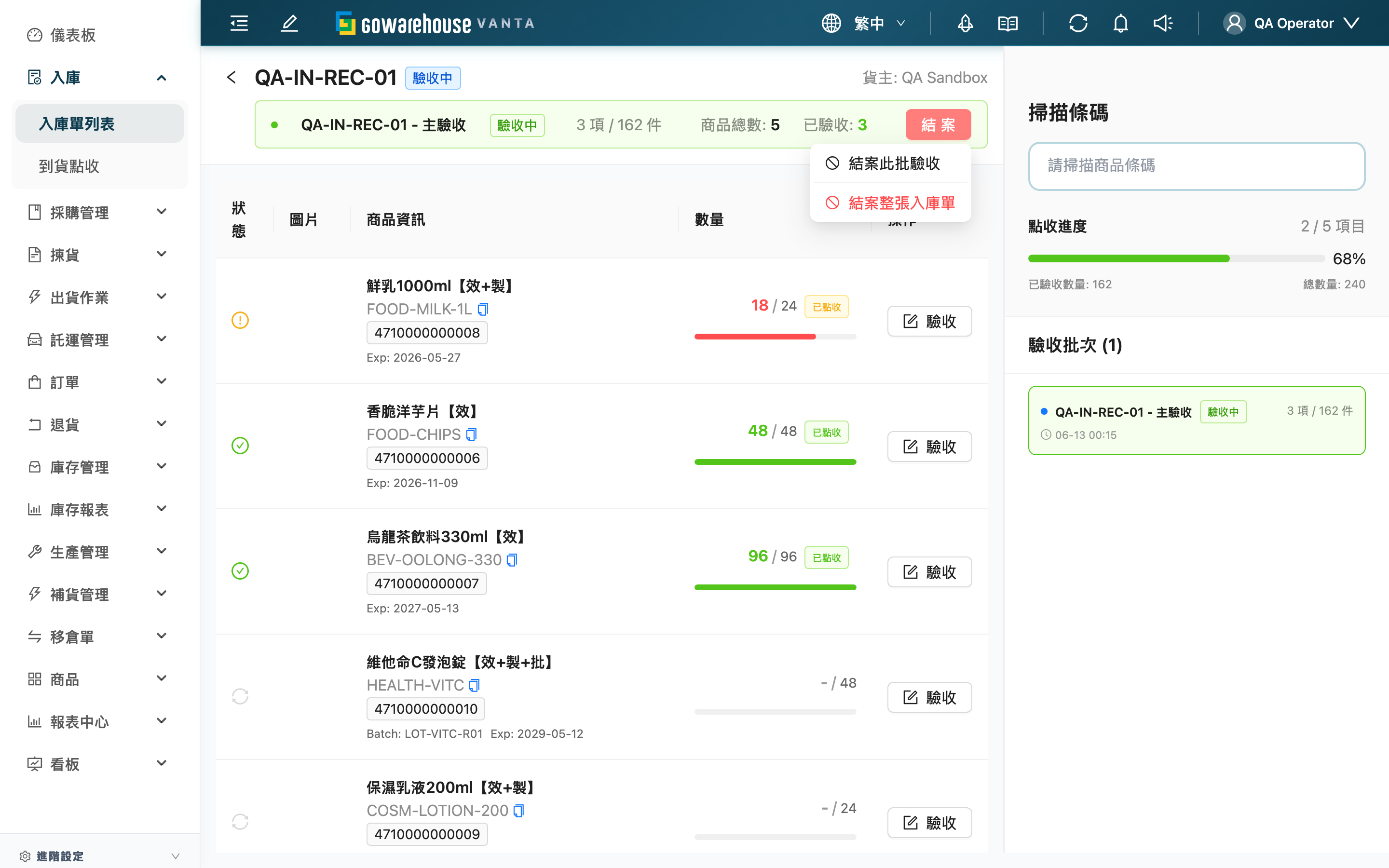Click the 儀表板 dashboard icon
The height and width of the screenshot is (868, 1389).
coord(34,35)
